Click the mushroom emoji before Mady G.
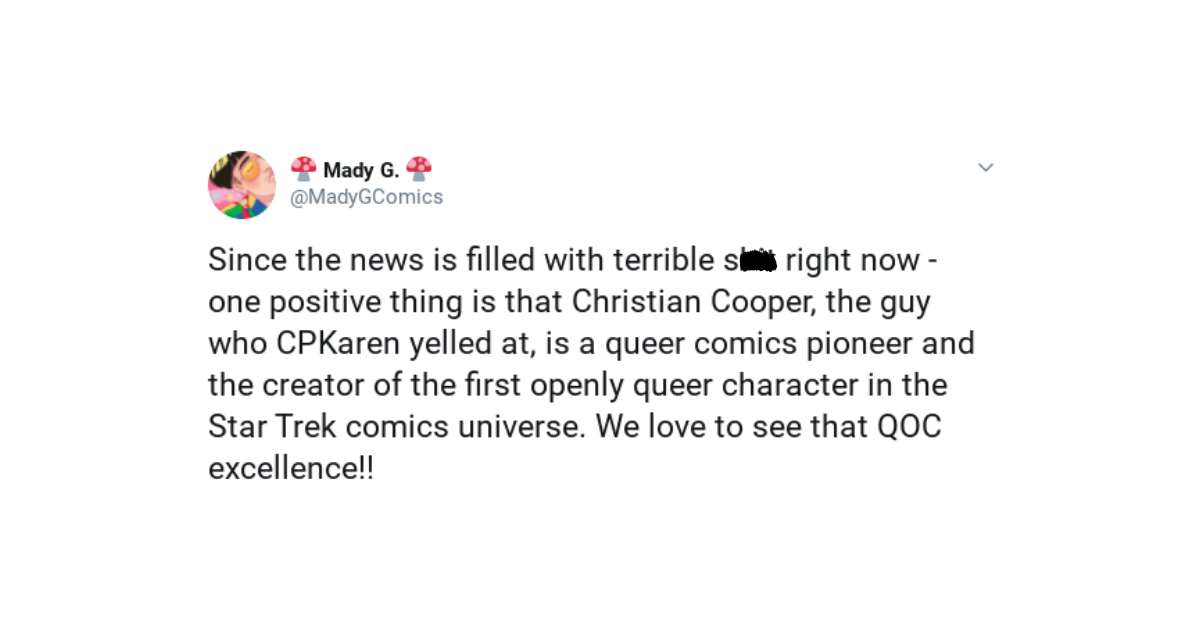This screenshot has height=628, width=1200. (303, 169)
